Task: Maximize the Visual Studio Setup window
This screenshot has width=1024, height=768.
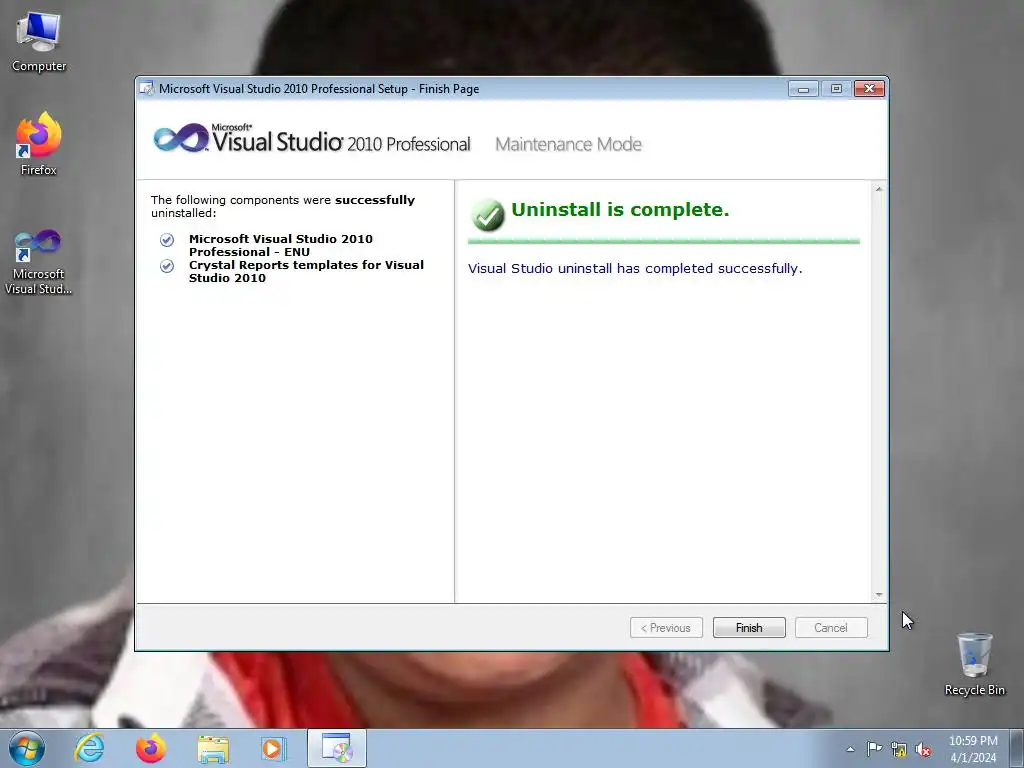Action: click(x=836, y=89)
